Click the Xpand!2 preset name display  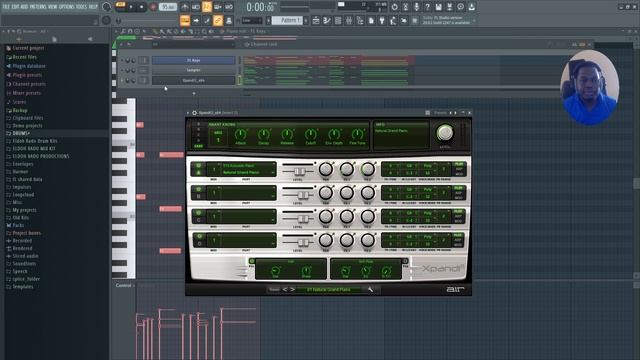(329, 289)
